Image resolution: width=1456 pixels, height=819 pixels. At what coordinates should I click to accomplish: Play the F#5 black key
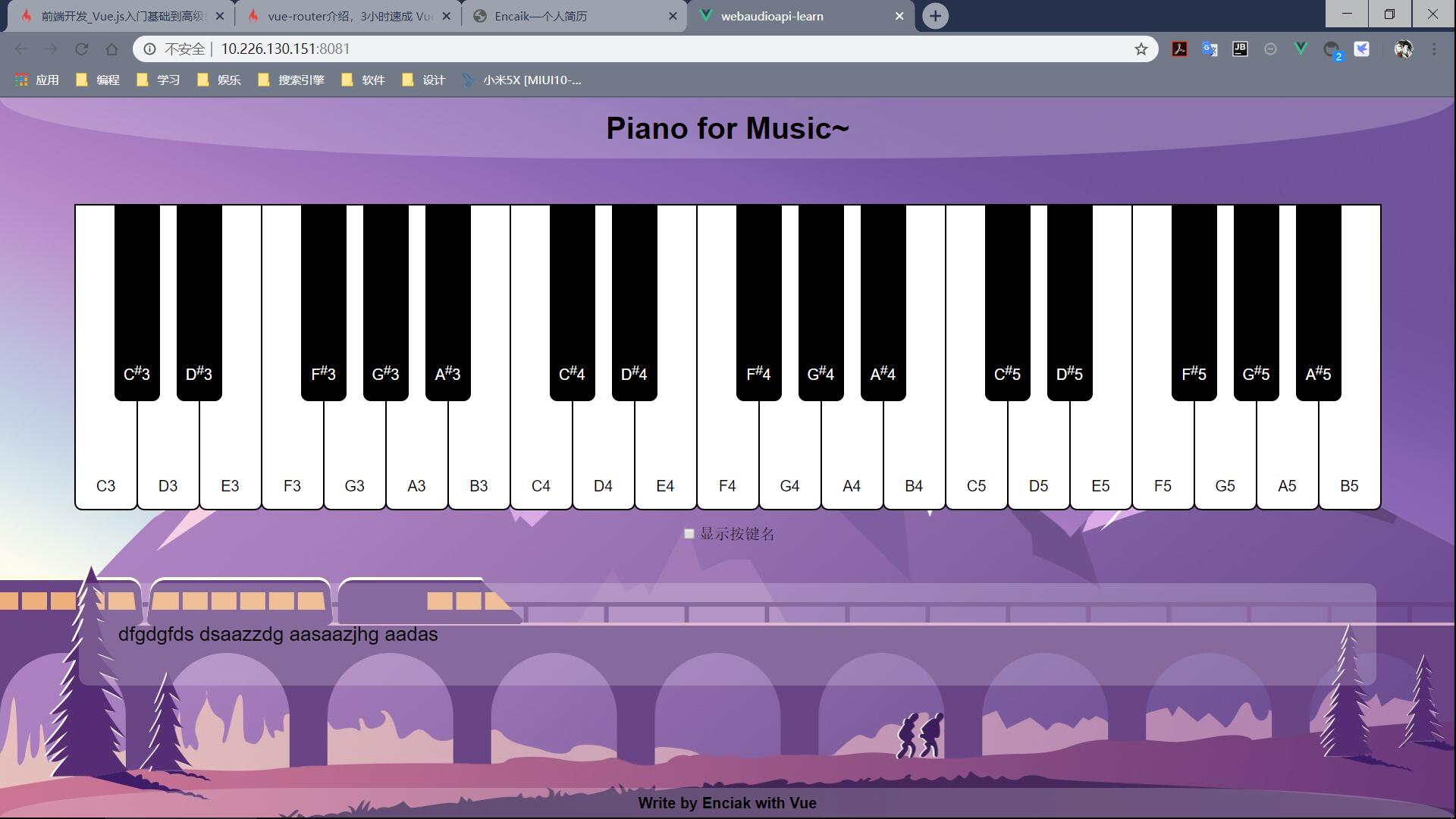tap(1194, 303)
